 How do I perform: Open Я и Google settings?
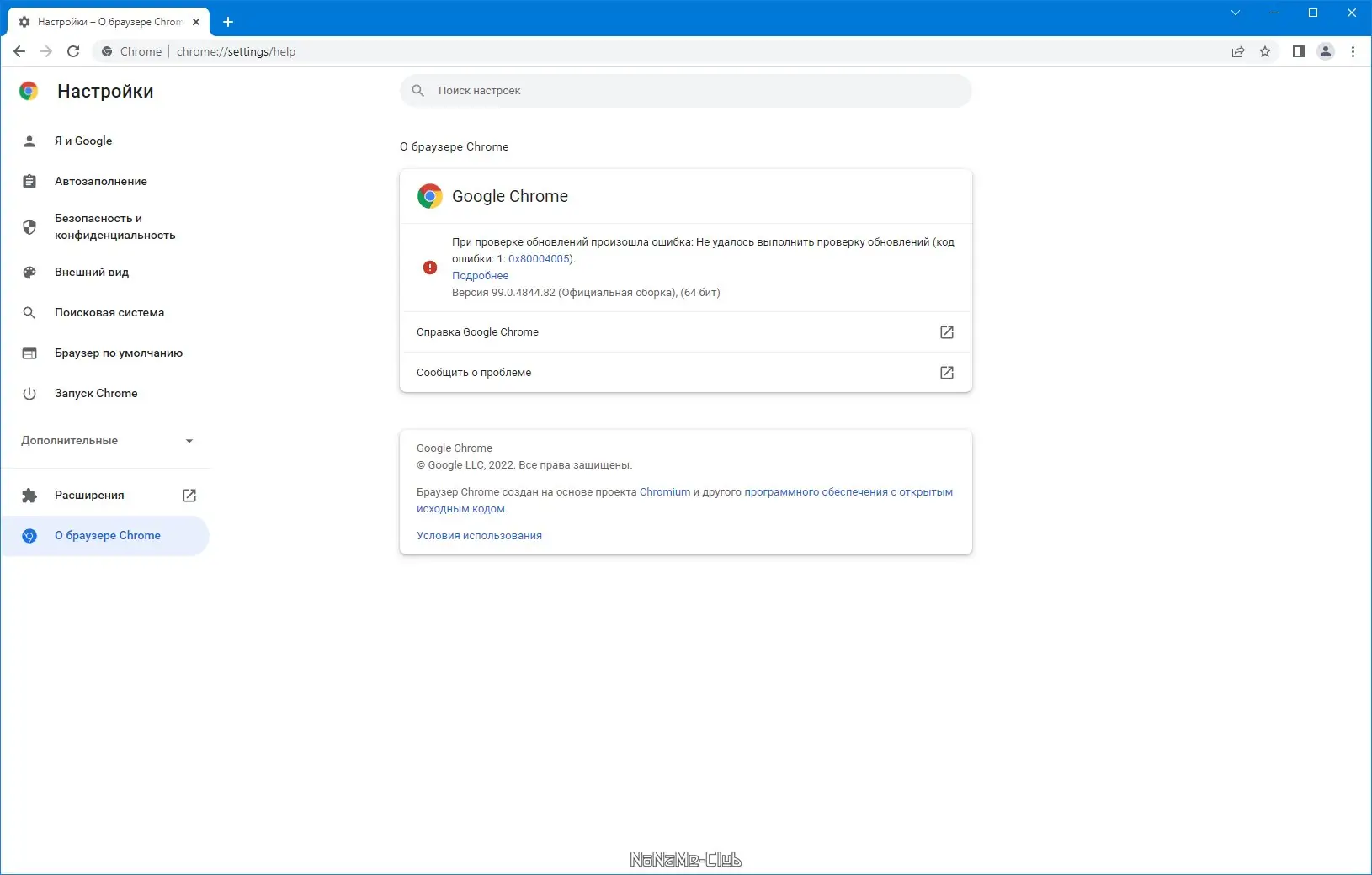pyautogui.click(x=105, y=141)
